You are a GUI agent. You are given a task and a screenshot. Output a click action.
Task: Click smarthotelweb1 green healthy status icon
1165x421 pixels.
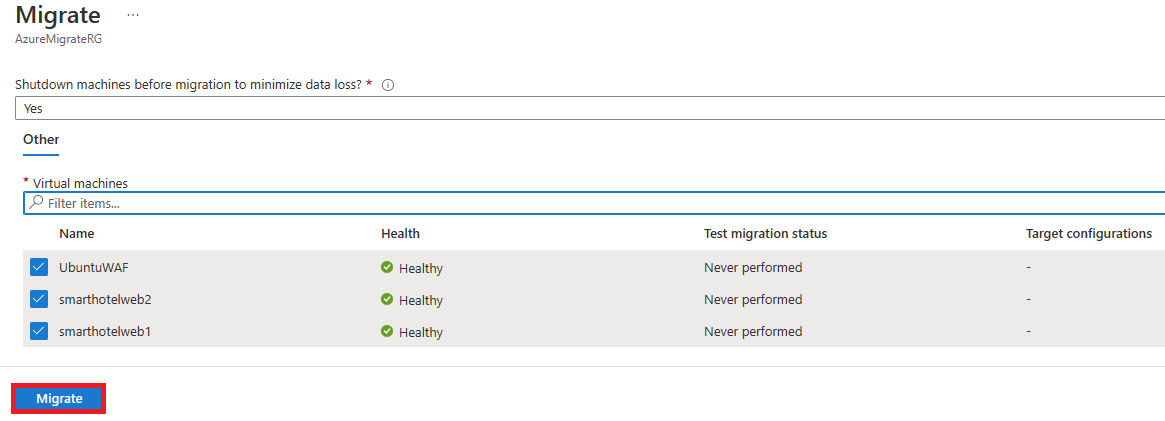click(x=386, y=331)
